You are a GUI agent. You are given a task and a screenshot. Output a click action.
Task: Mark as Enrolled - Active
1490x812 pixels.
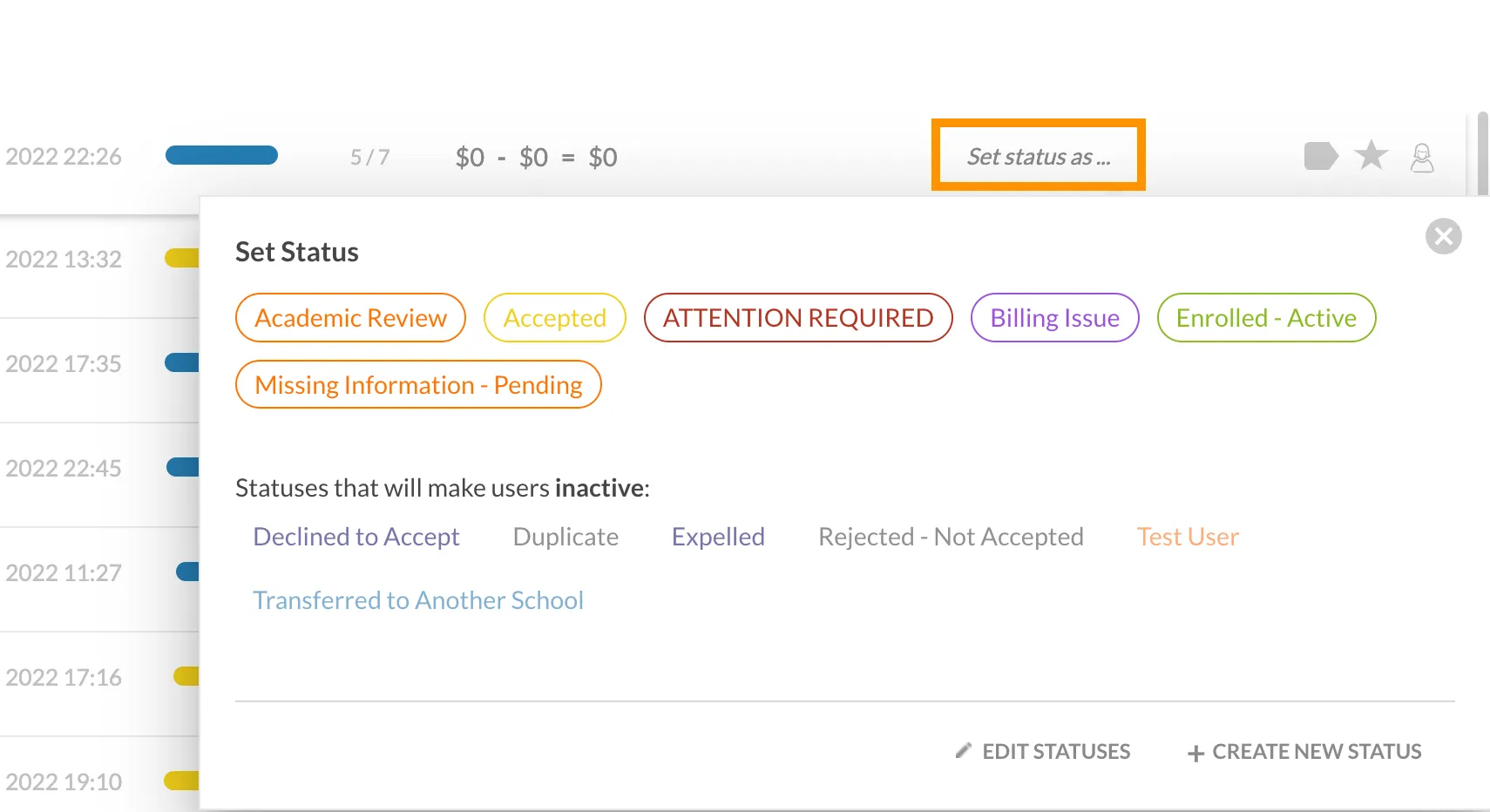(x=1266, y=318)
